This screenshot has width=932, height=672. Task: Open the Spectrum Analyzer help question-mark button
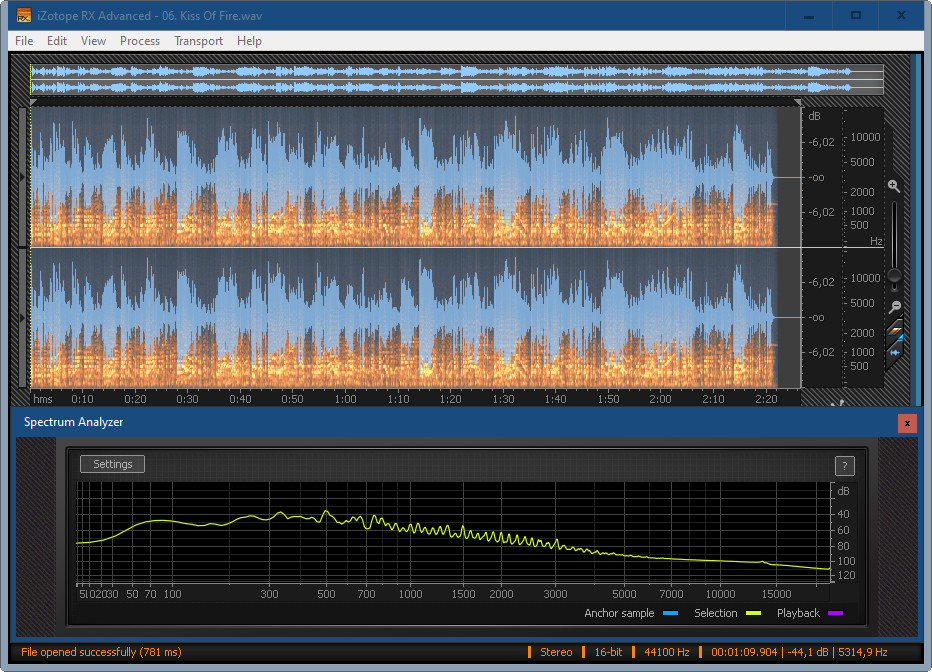click(843, 465)
